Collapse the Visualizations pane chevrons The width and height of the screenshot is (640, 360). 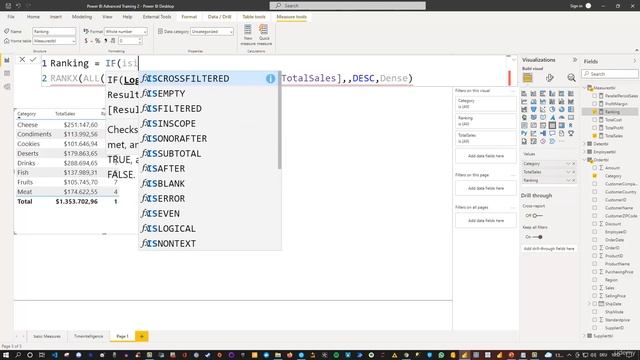click(x=575, y=60)
